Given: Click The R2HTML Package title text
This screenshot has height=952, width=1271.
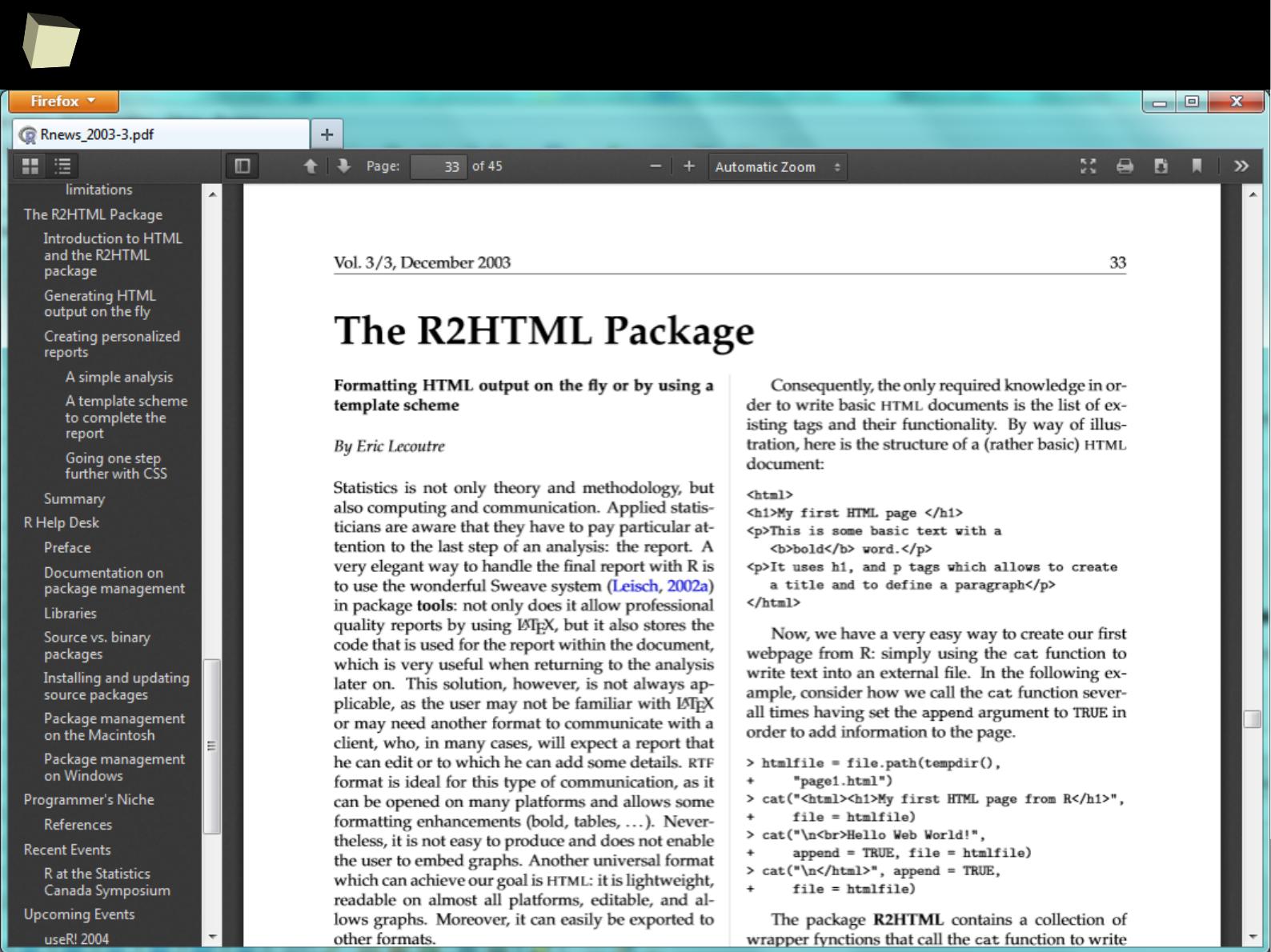Looking at the screenshot, I should pos(544,330).
